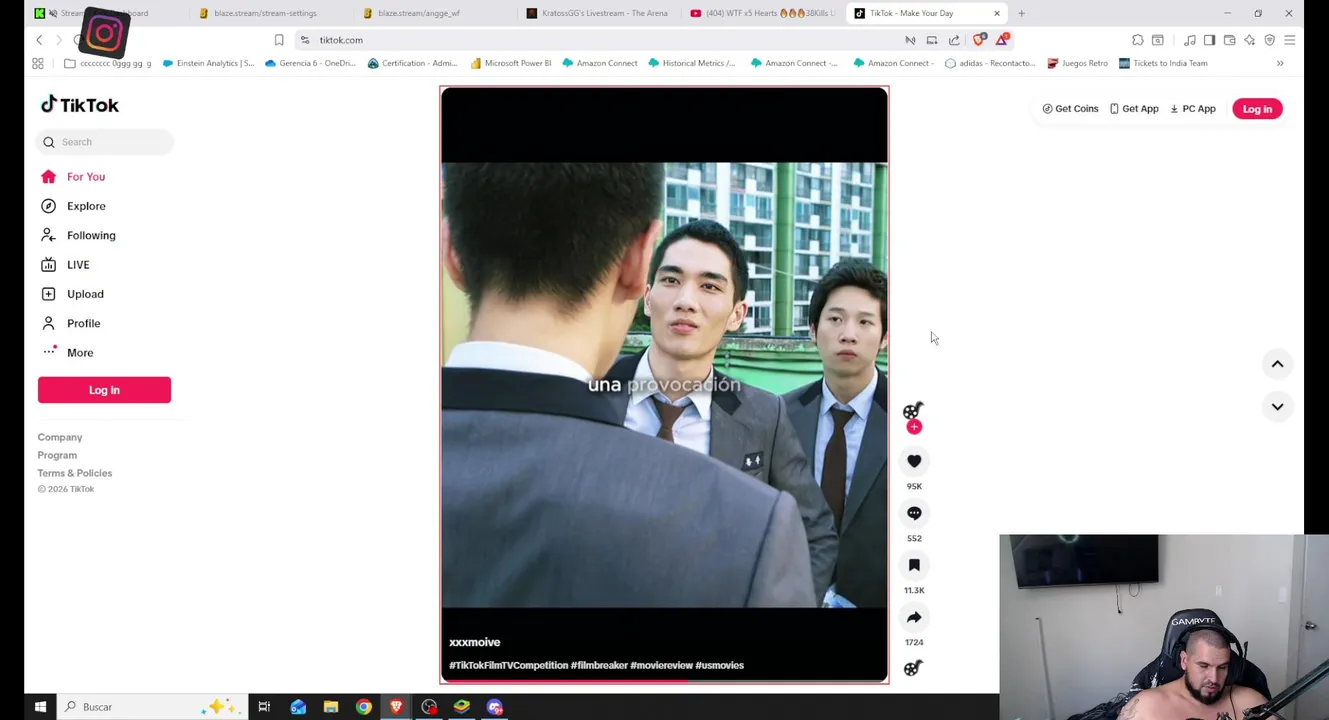1329x720 pixels.
Task: Open hashtag #usmovies
Action: coord(720,665)
